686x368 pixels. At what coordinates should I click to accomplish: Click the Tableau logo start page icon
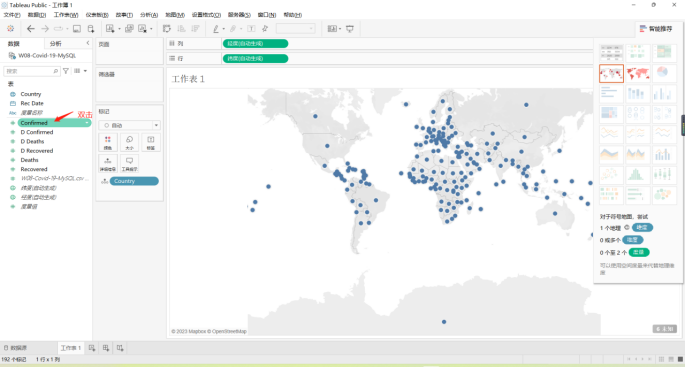tap(10, 29)
